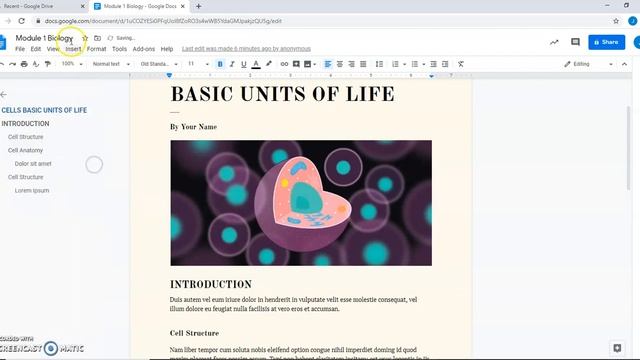640x360 pixels.
Task: Expand numbered list options arrow
Action: [404, 64]
